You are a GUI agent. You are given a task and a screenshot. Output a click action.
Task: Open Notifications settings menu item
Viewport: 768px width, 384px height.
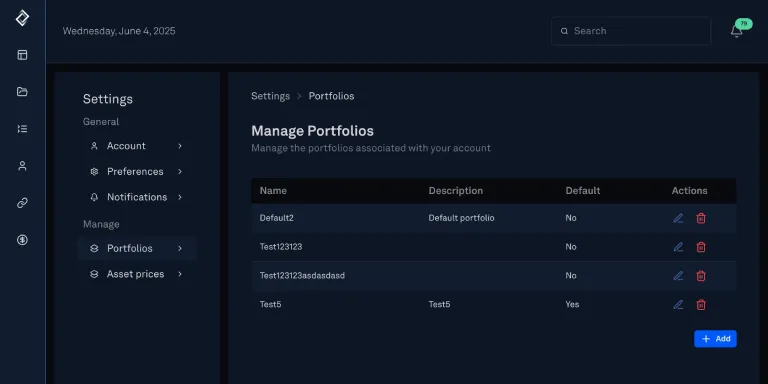[x=137, y=197]
